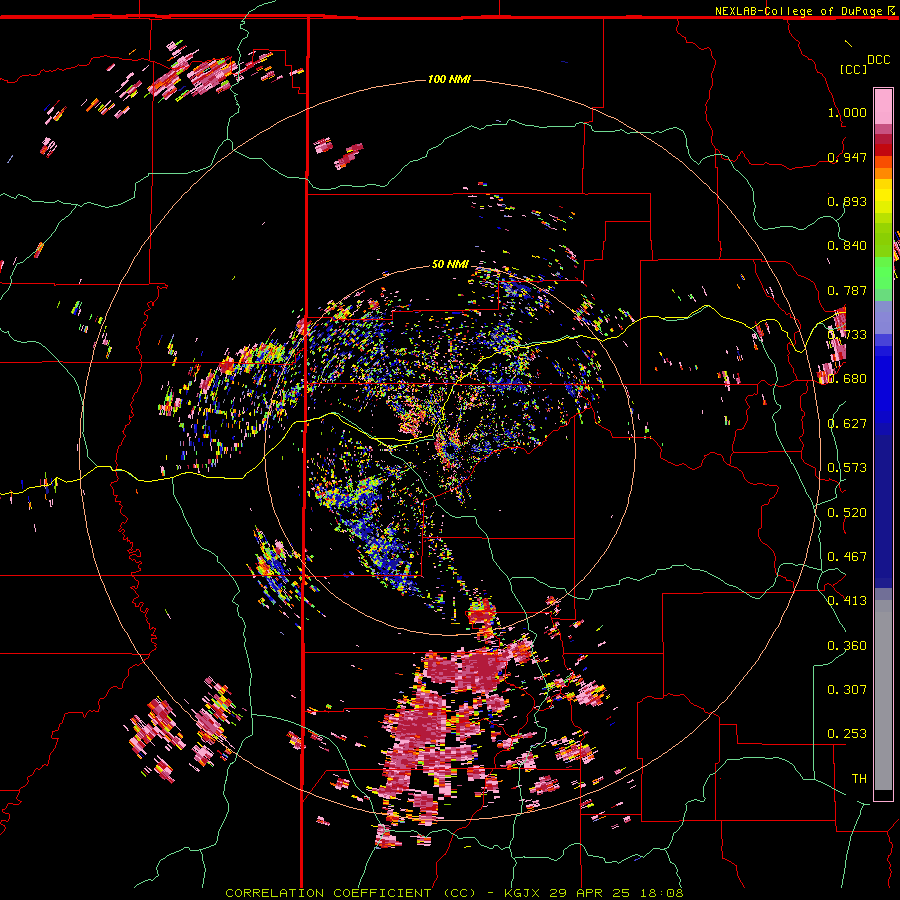Select the 0.573 legend value

pos(847,468)
